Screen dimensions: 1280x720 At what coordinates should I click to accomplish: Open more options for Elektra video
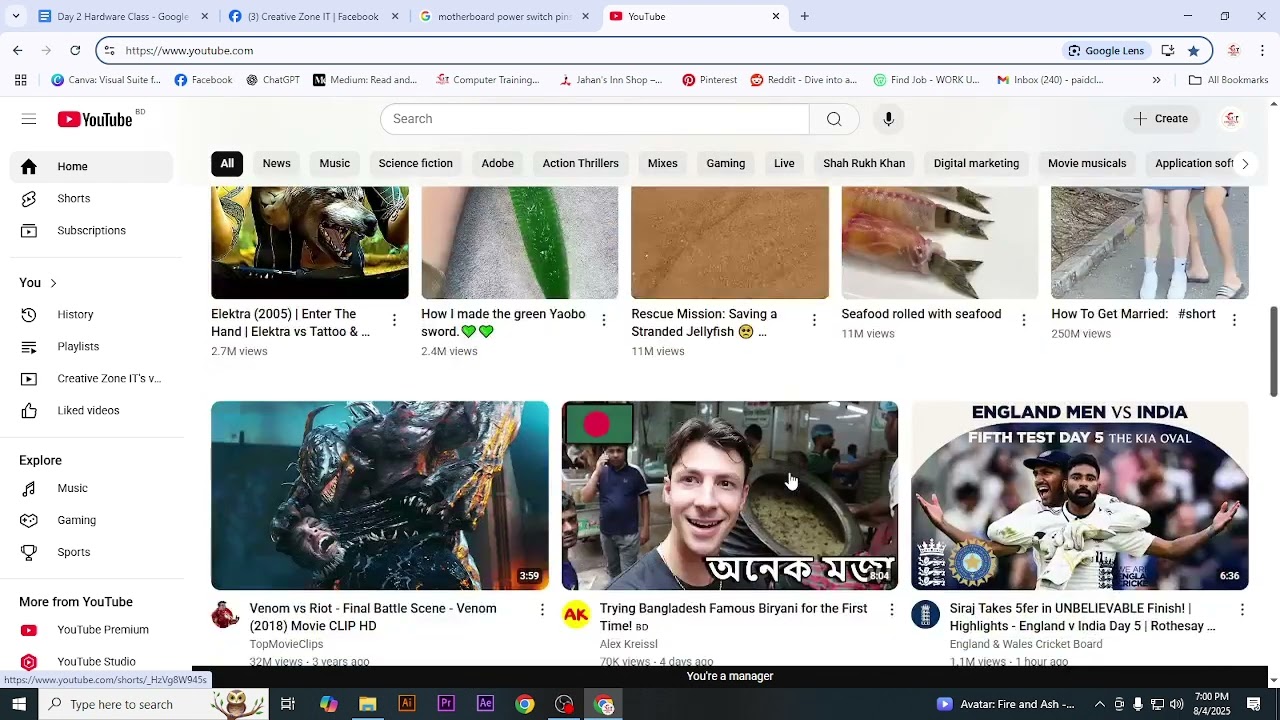coord(394,320)
